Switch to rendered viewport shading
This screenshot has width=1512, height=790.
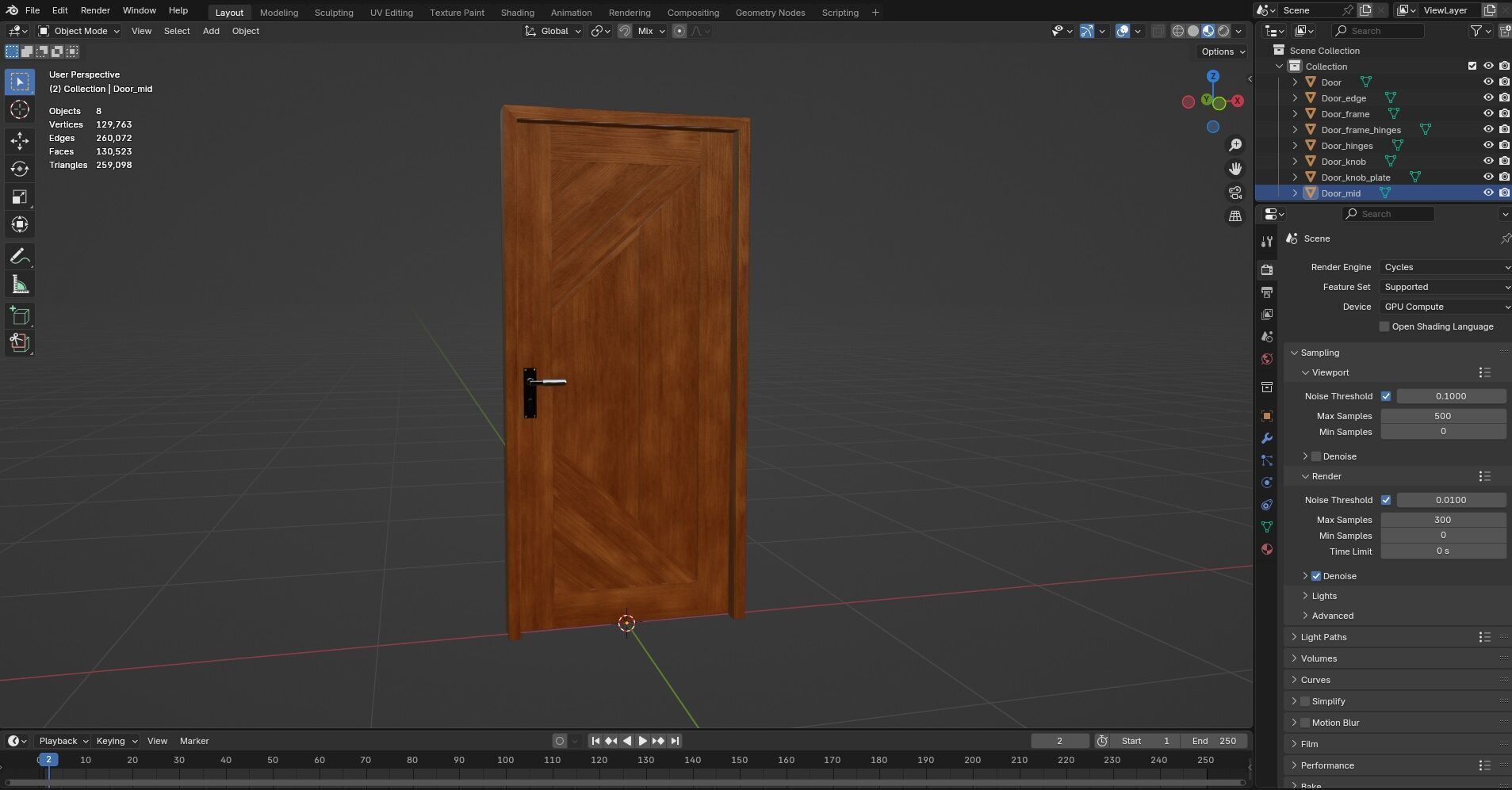point(1223,31)
